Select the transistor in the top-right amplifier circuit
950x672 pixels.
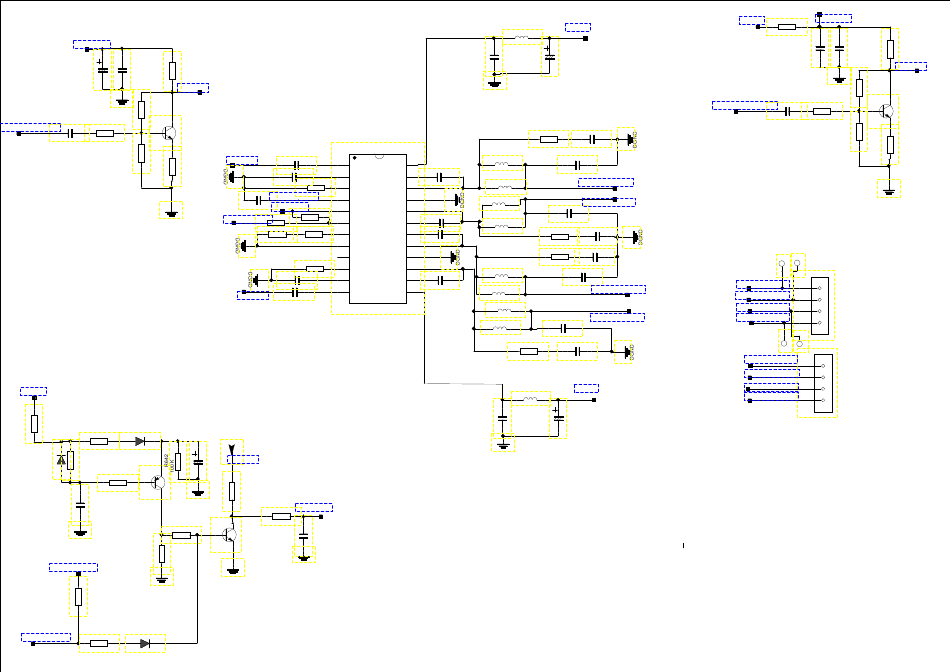click(x=886, y=111)
